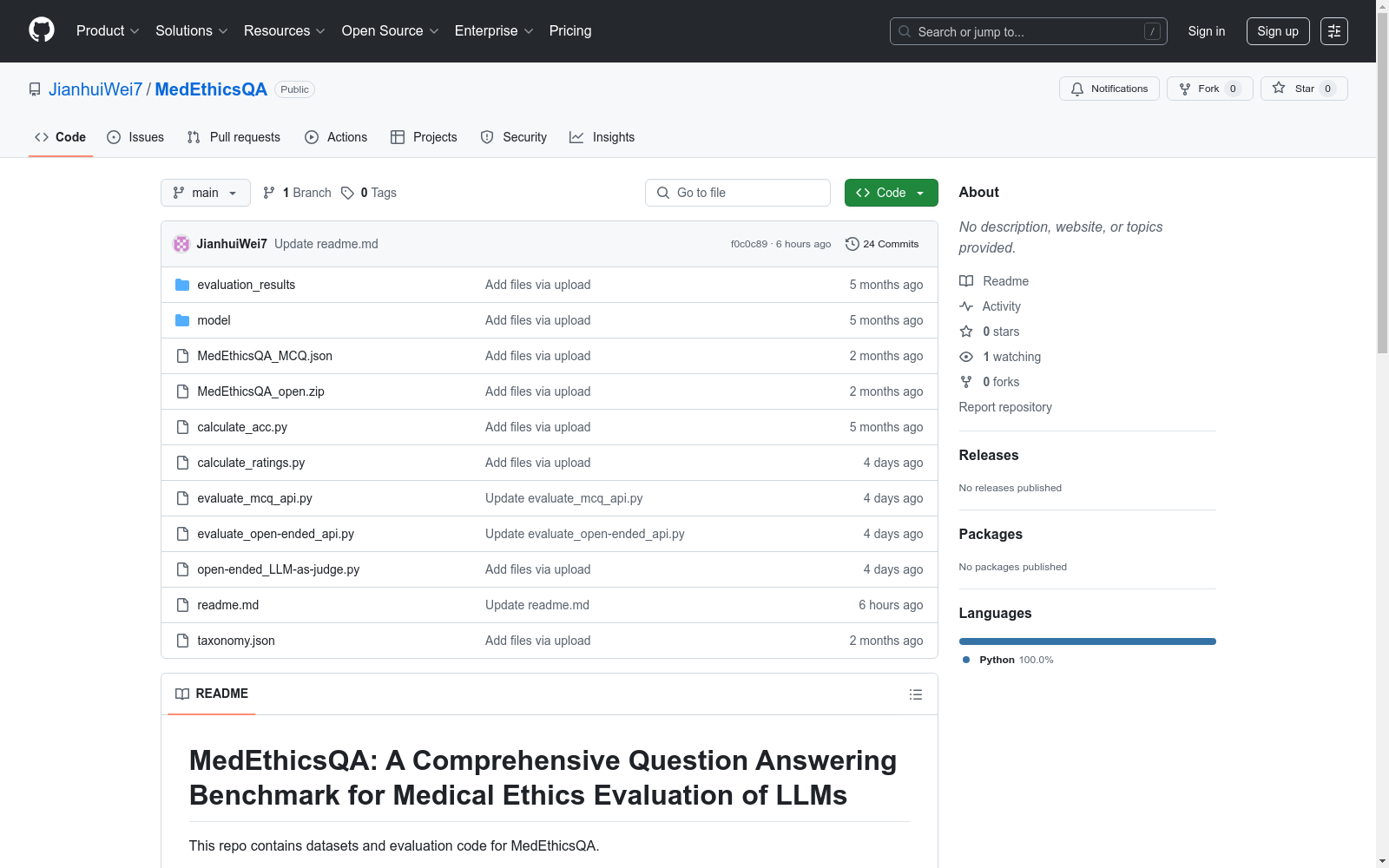Image resolution: width=1389 pixels, height=868 pixels.
Task: Click the Search or jump to field
Action: [x=1029, y=31]
